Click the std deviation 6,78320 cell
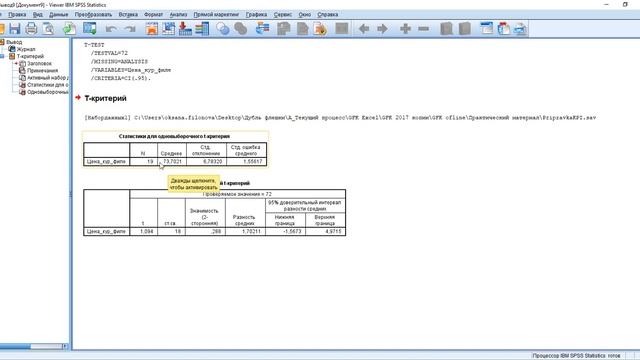The width and height of the screenshot is (640, 360). pos(206,162)
